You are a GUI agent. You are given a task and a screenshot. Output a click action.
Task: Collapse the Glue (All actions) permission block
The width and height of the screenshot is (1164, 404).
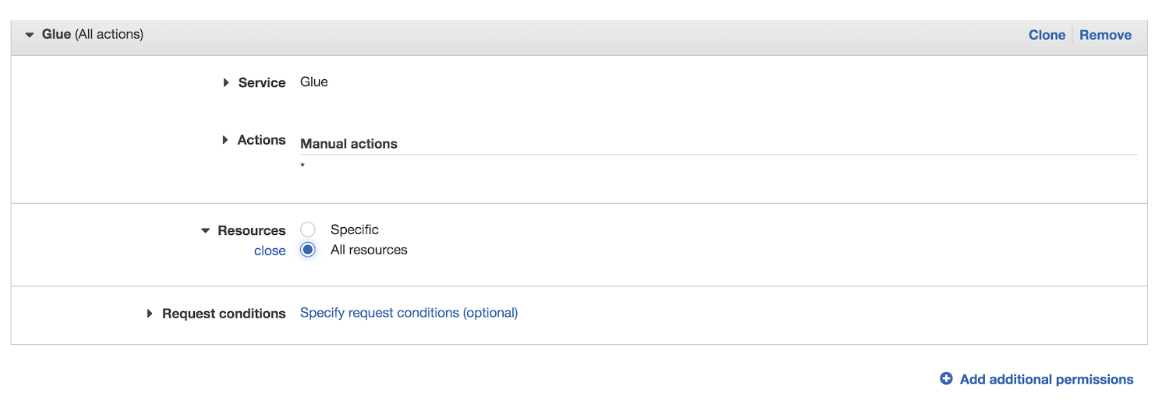click(30, 35)
